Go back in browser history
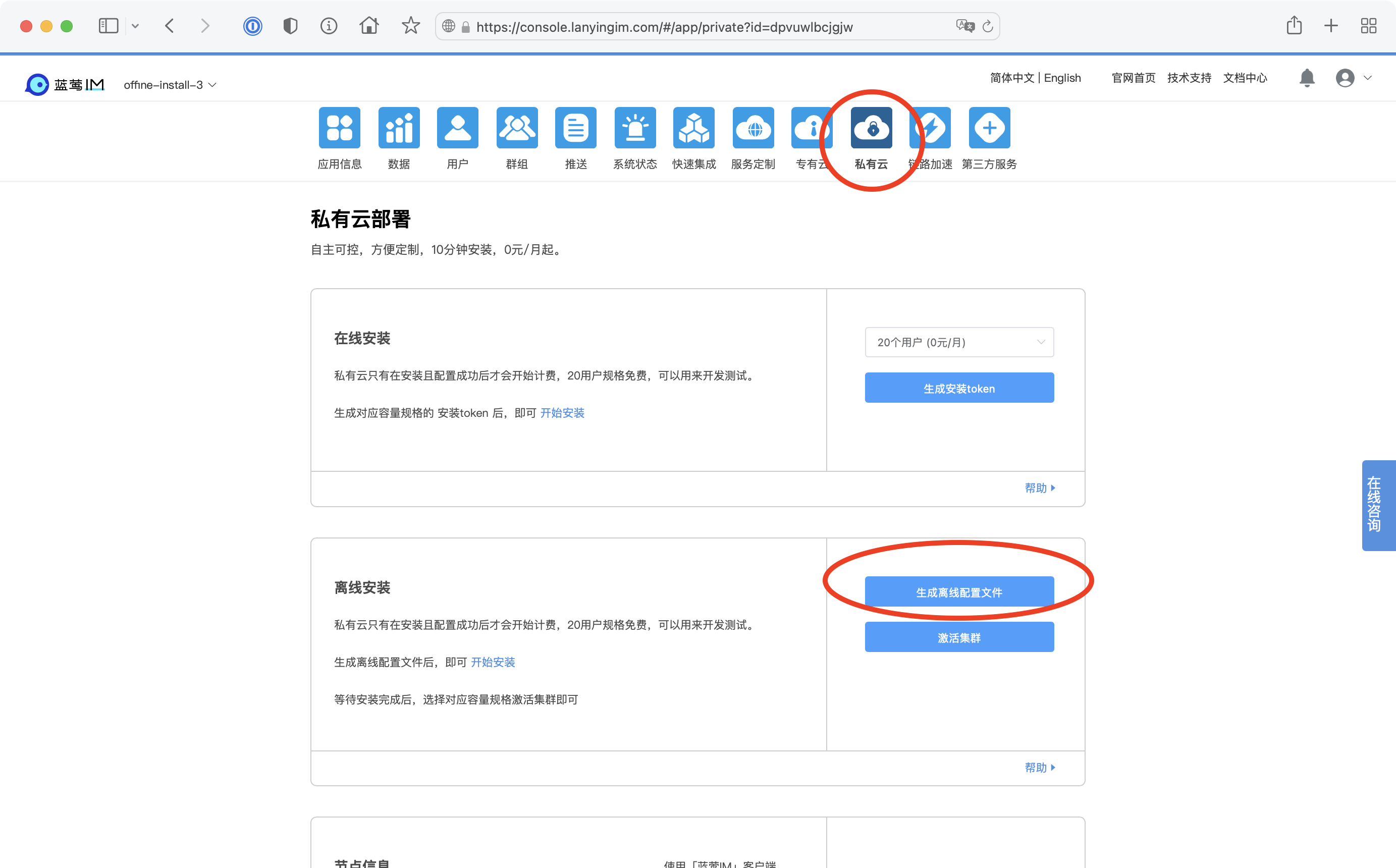Image resolution: width=1396 pixels, height=868 pixels. coord(170,26)
